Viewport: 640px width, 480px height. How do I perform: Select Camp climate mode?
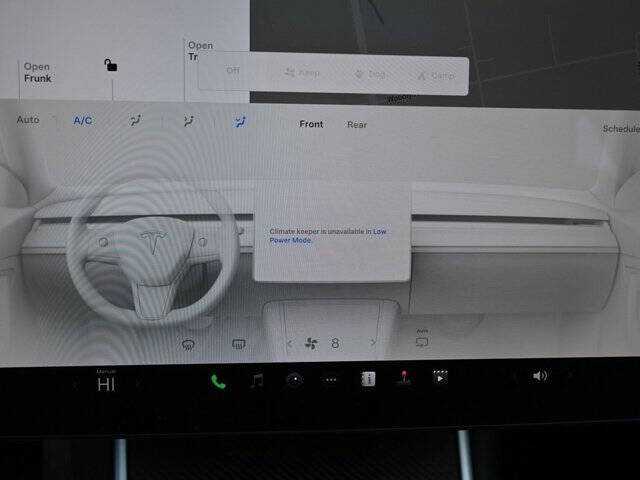pyautogui.click(x=436, y=76)
